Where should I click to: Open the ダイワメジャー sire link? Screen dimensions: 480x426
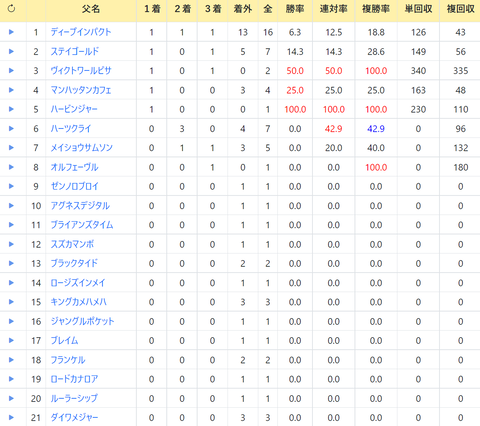coord(74,417)
